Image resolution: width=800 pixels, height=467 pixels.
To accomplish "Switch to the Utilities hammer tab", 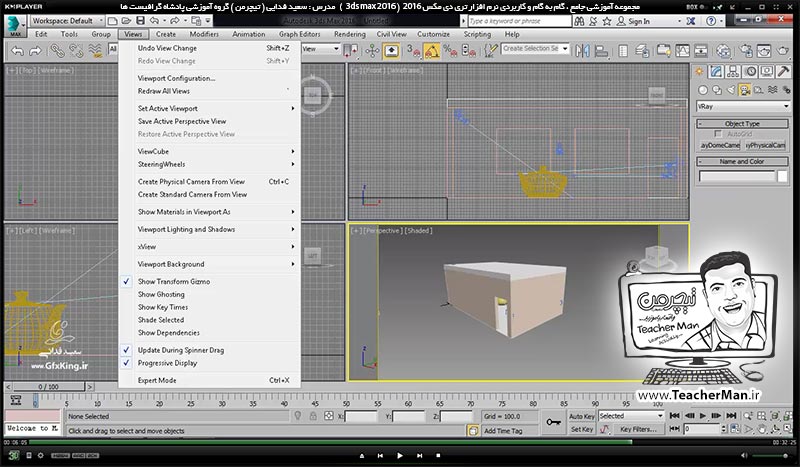I will [x=783, y=72].
